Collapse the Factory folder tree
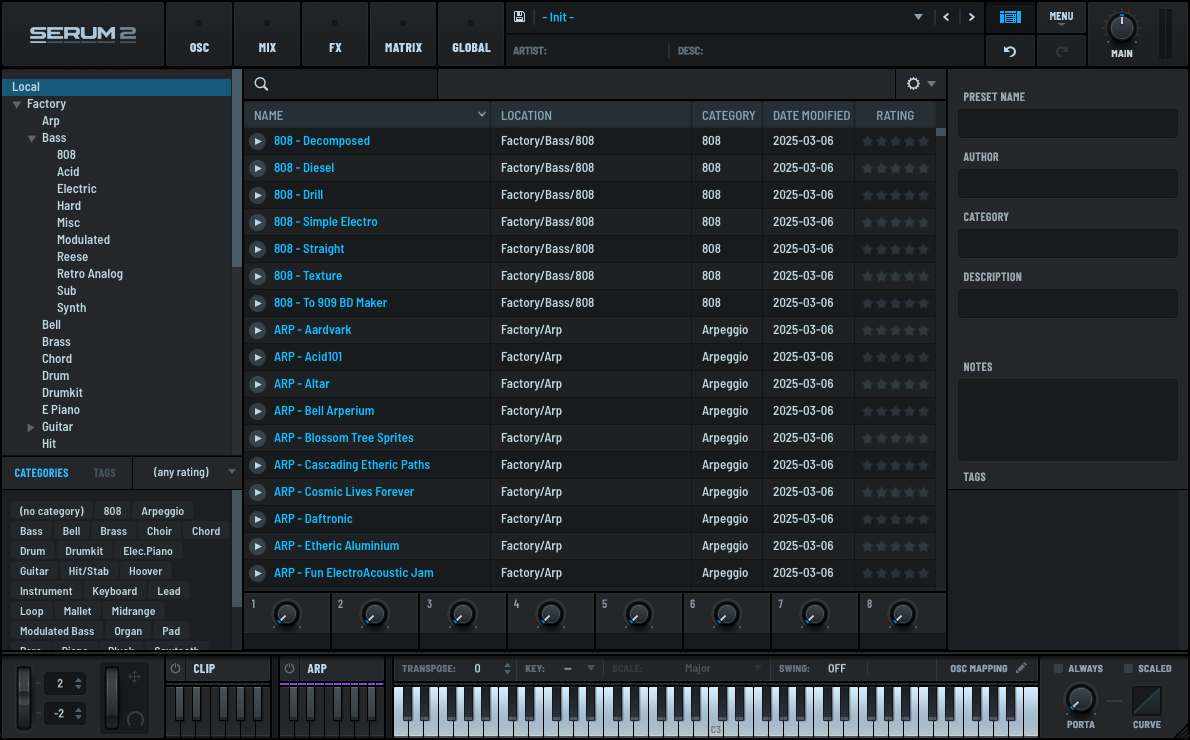1190x740 pixels. (x=17, y=104)
